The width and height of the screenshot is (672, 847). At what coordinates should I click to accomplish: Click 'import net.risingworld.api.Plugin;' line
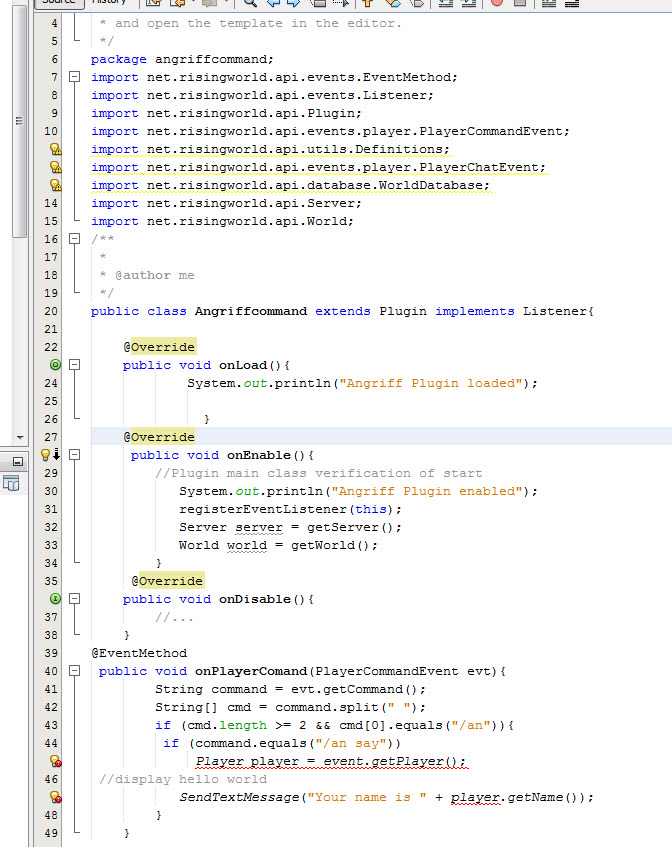point(226,113)
